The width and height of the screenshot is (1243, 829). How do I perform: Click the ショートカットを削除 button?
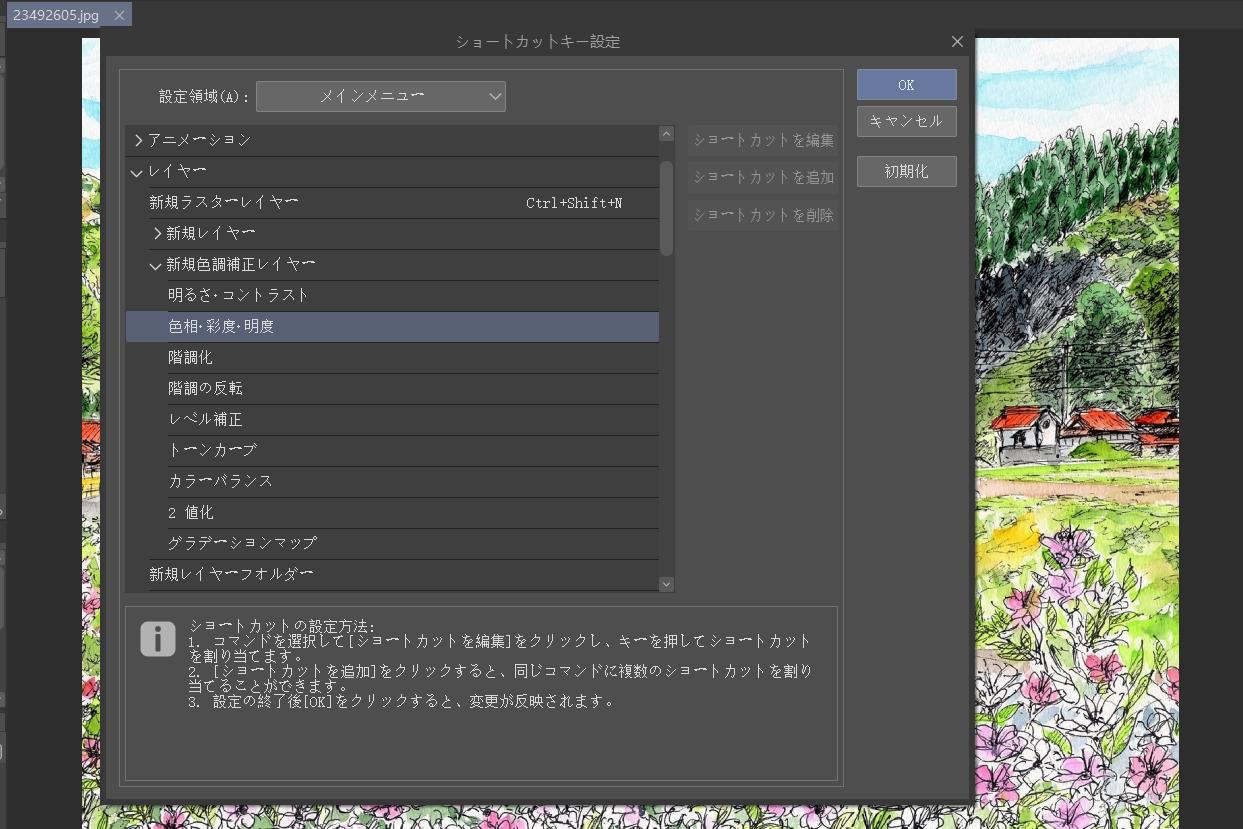(763, 215)
